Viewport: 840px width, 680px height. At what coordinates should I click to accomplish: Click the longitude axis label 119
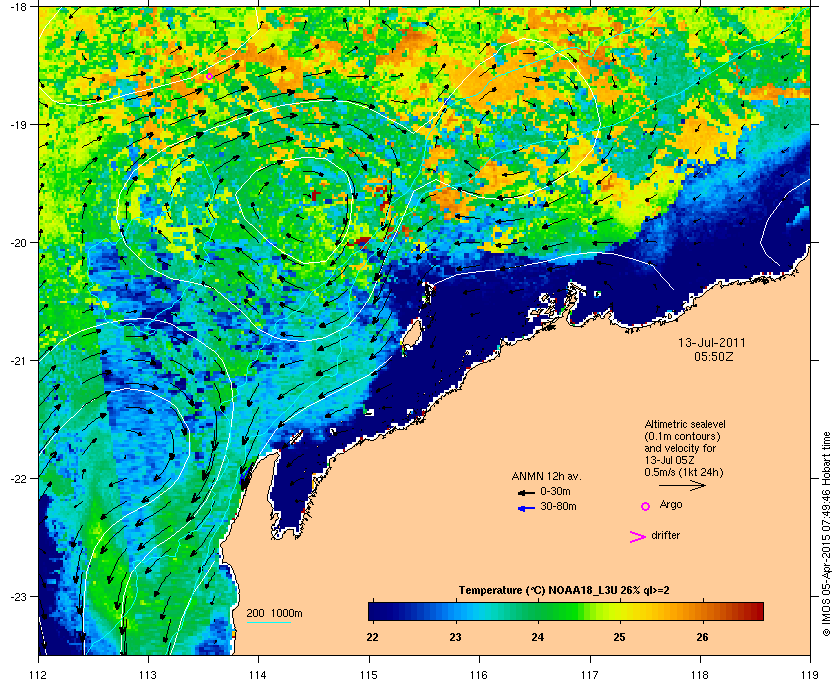(x=810, y=675)
